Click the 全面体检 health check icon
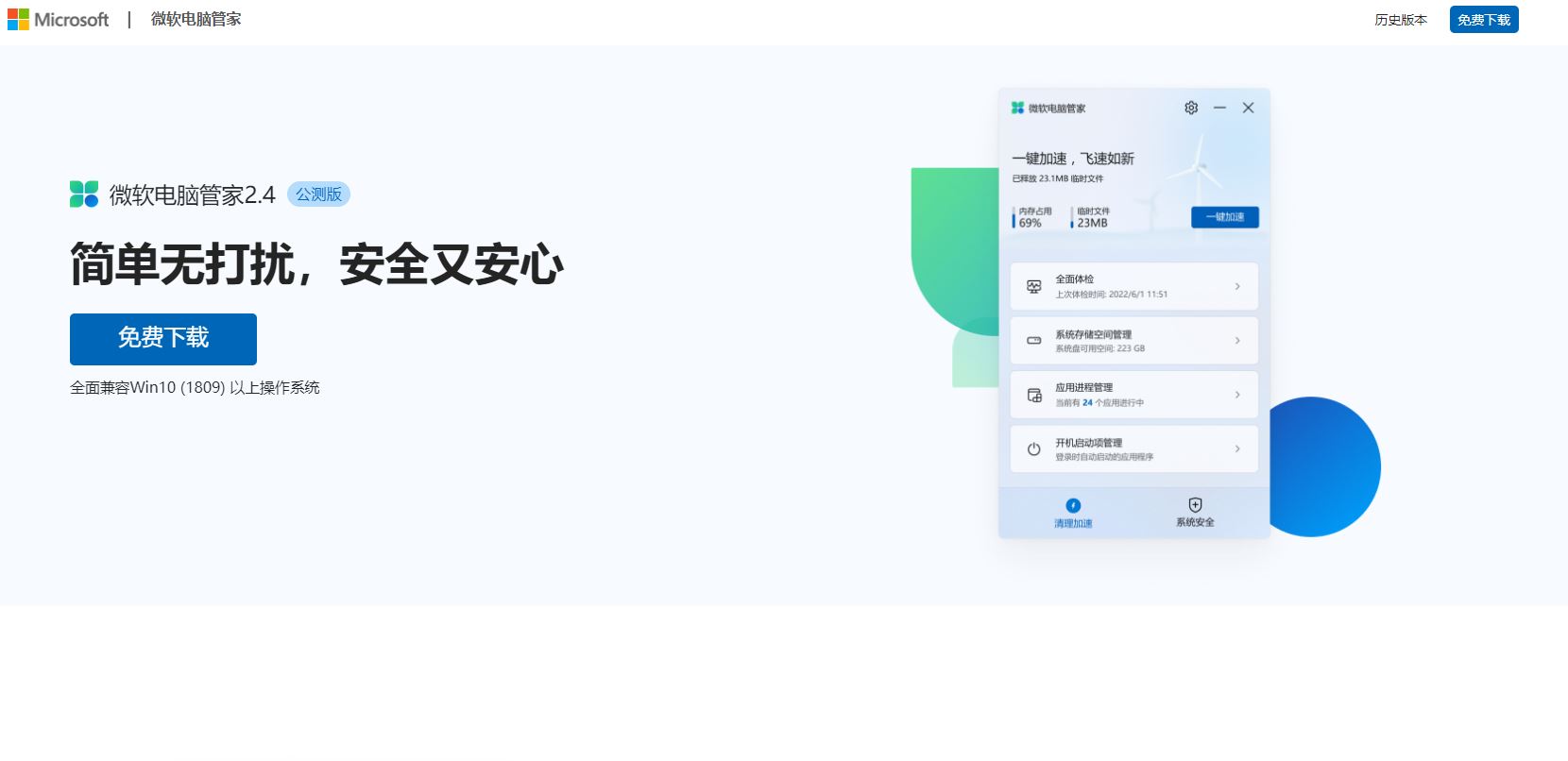This screenshot has height=761, width=1568. 1034,286
